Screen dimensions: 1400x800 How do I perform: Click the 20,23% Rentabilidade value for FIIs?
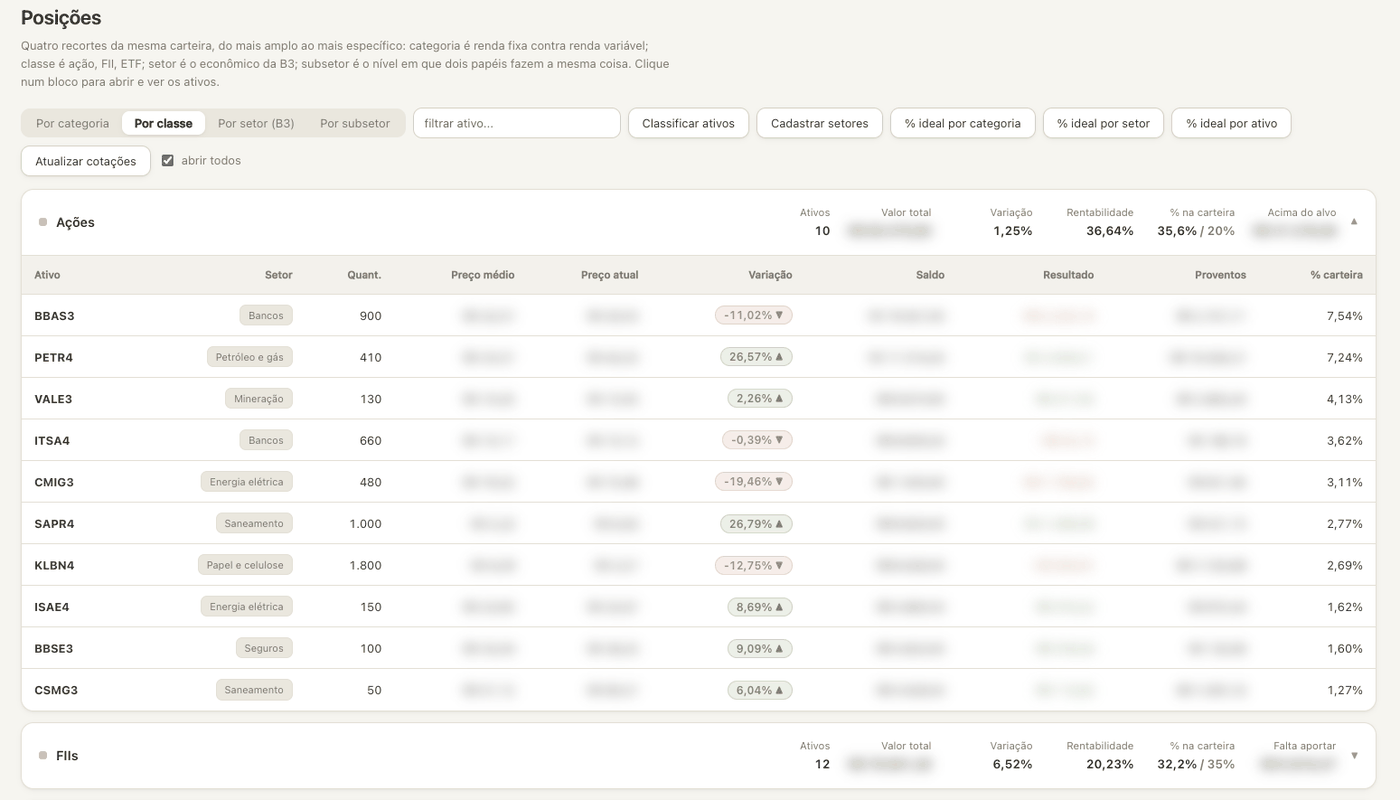click(x=1110, y=764)
